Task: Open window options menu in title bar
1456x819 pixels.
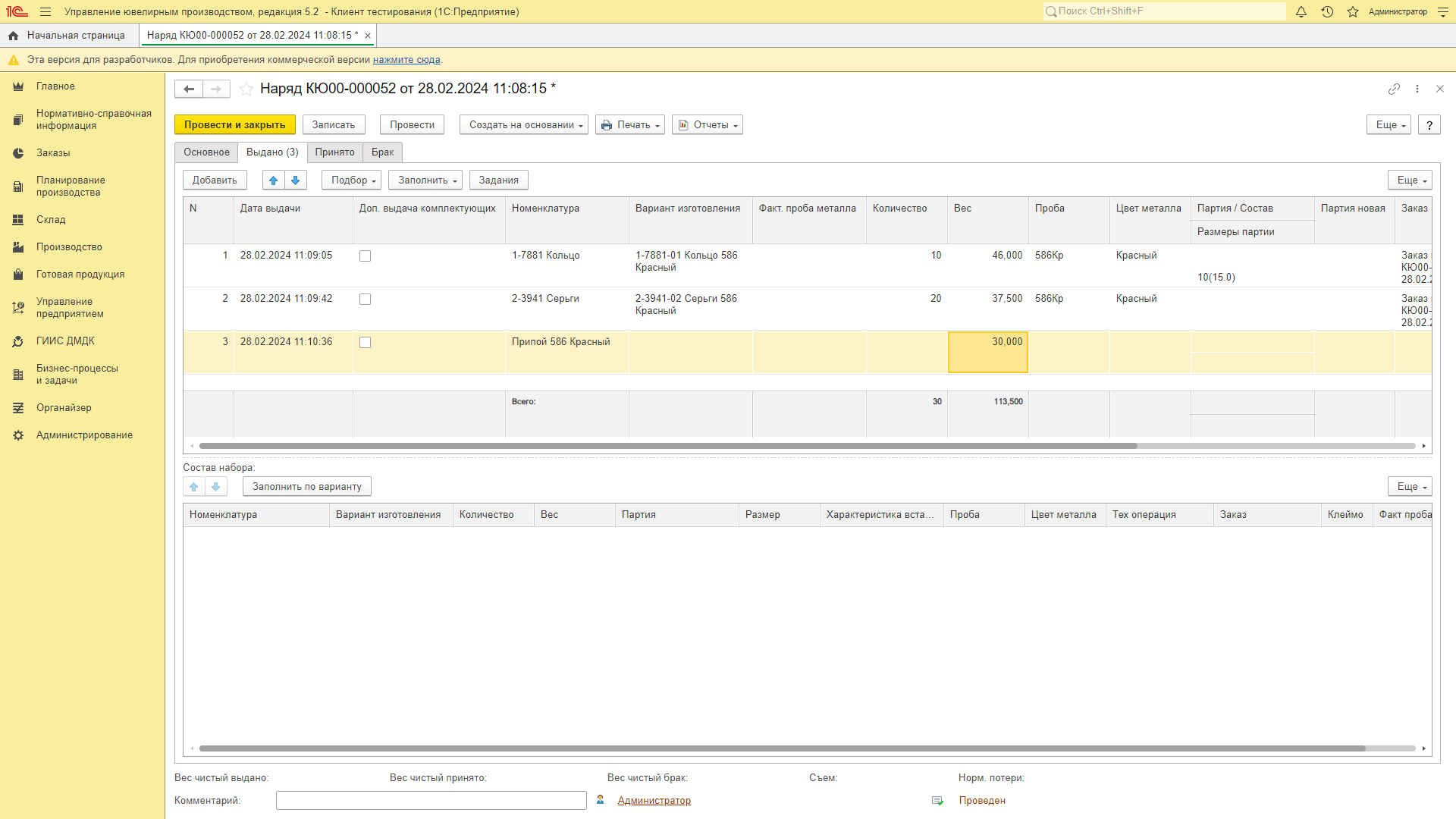Action: [x=1443, y=11]
